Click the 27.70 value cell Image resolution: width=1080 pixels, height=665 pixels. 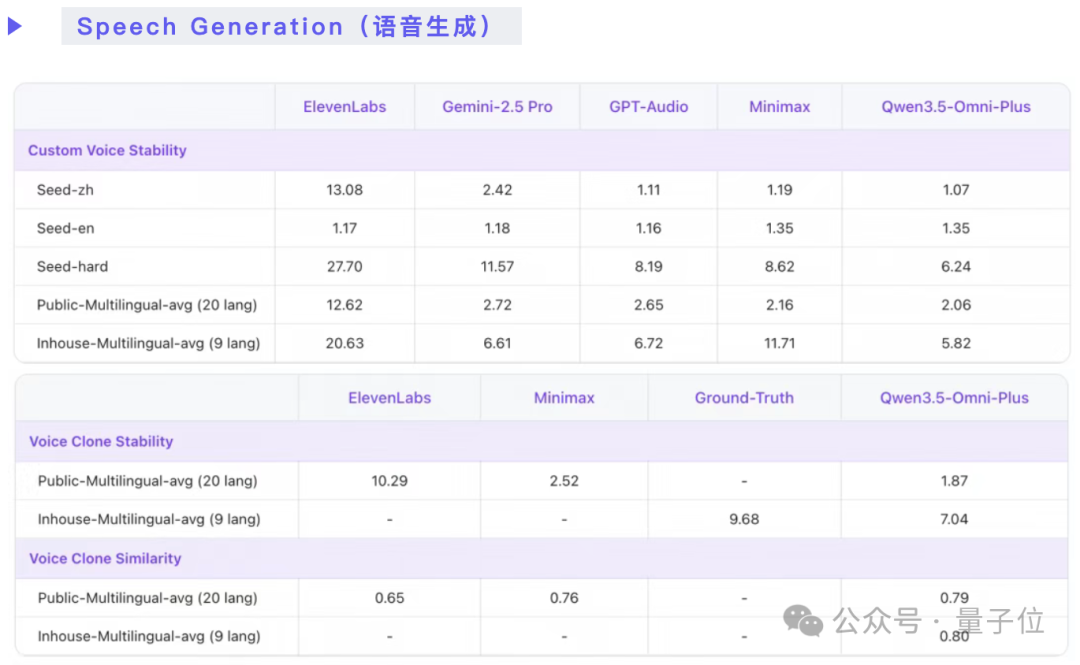[x=344, y=267]
